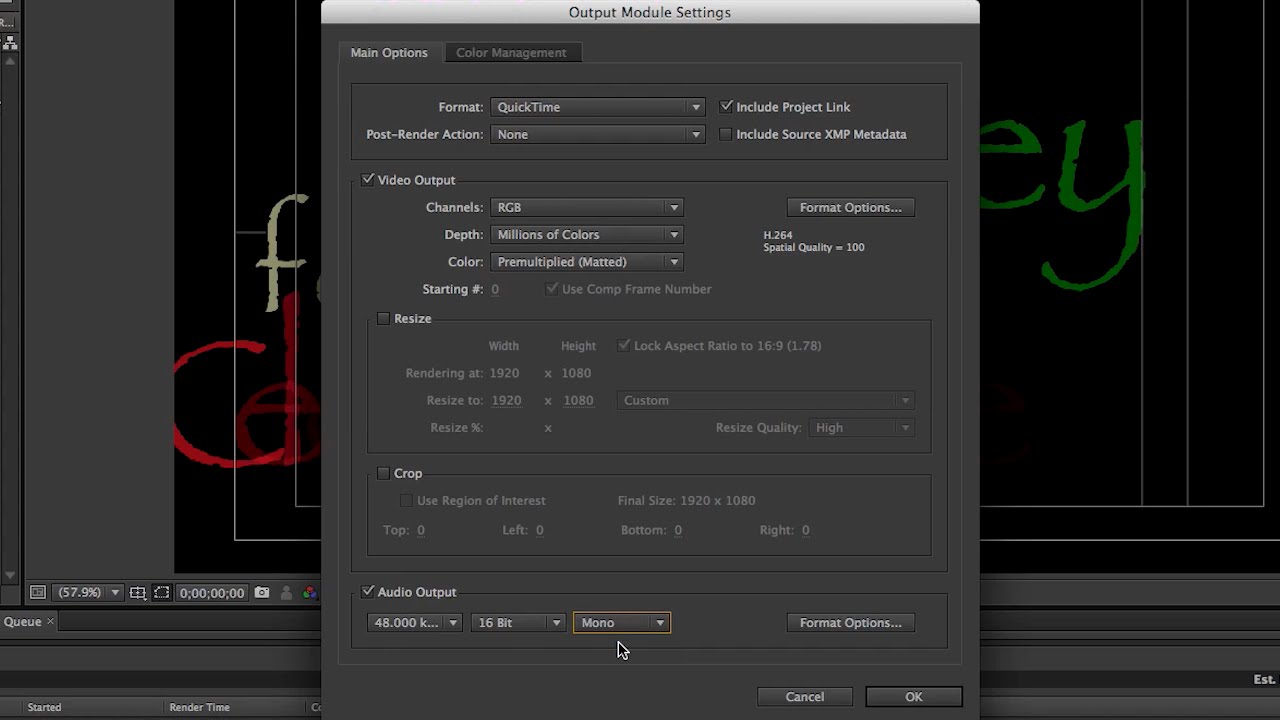Screen dimensions: 1280x720
Task: Enable the Resize checkbox
Action: 383,318
